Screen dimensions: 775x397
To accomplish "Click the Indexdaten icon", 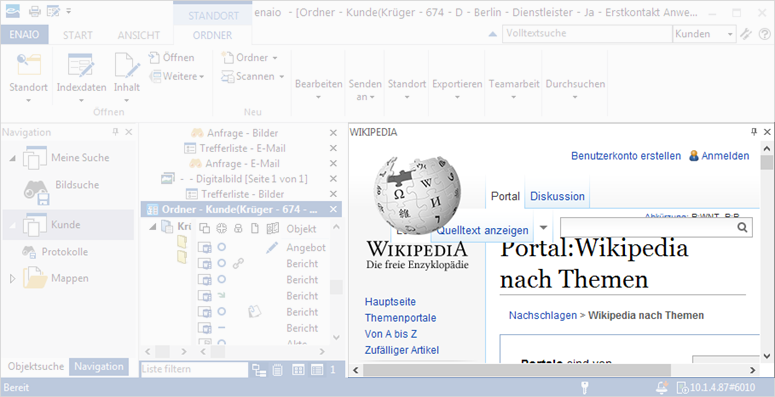I will (81, 65).
